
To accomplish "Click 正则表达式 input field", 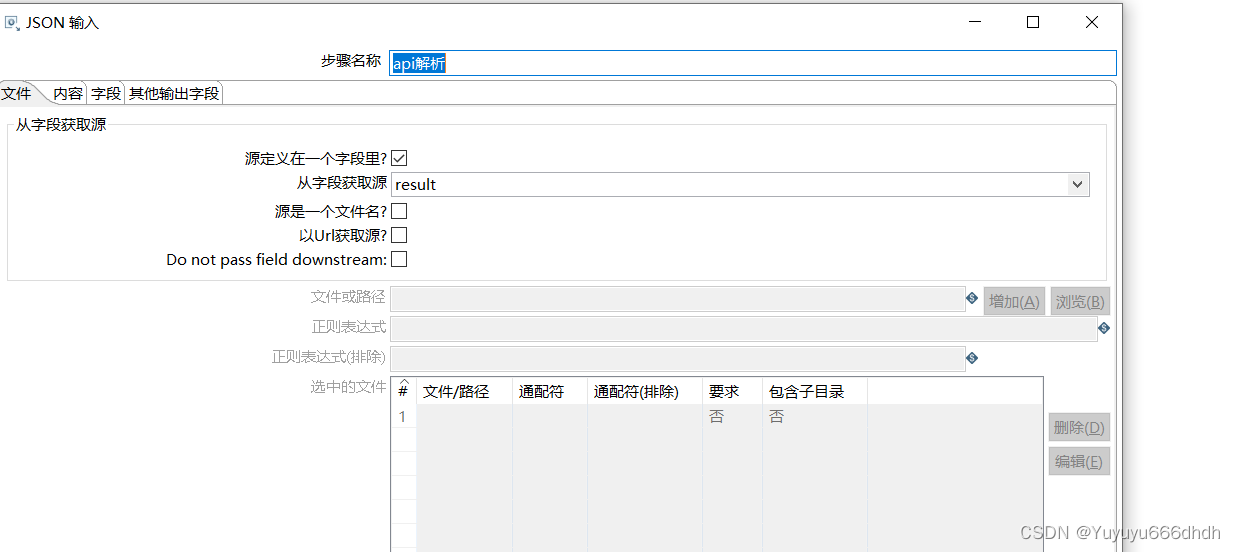I will [x=744, y=328].
